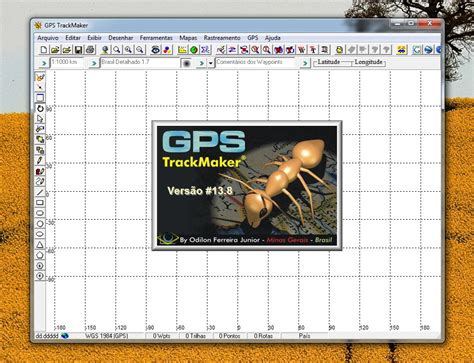Screen dimensions: 474x363
Task: Open the Exibir menu
Action: pos(94,38)
